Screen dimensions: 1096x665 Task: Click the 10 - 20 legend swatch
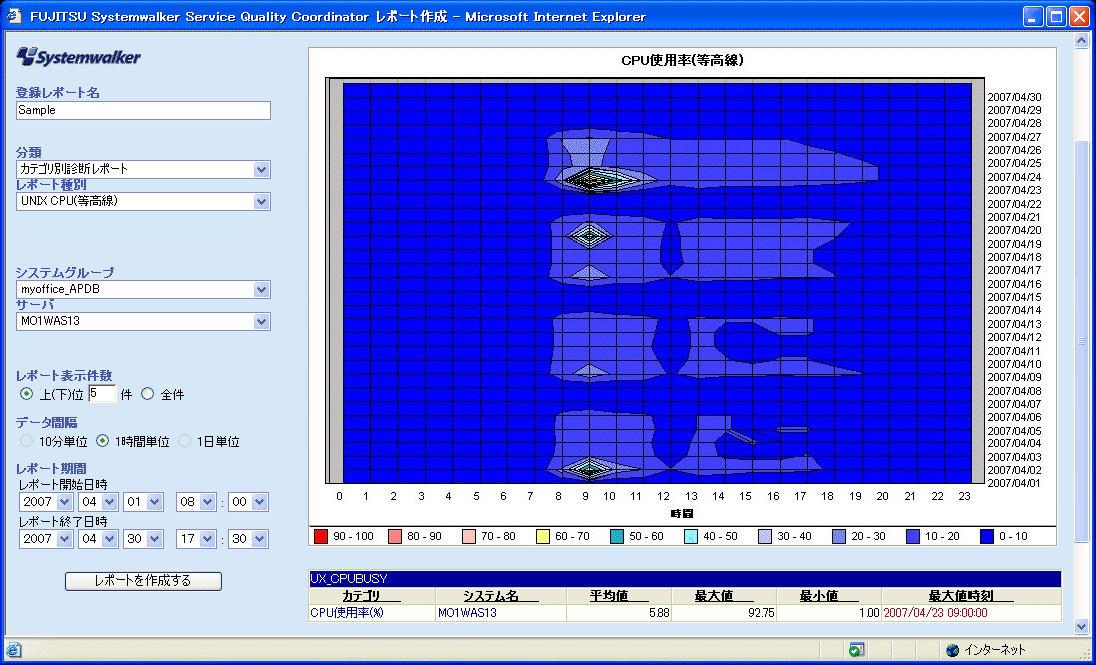tap(913, 536)
